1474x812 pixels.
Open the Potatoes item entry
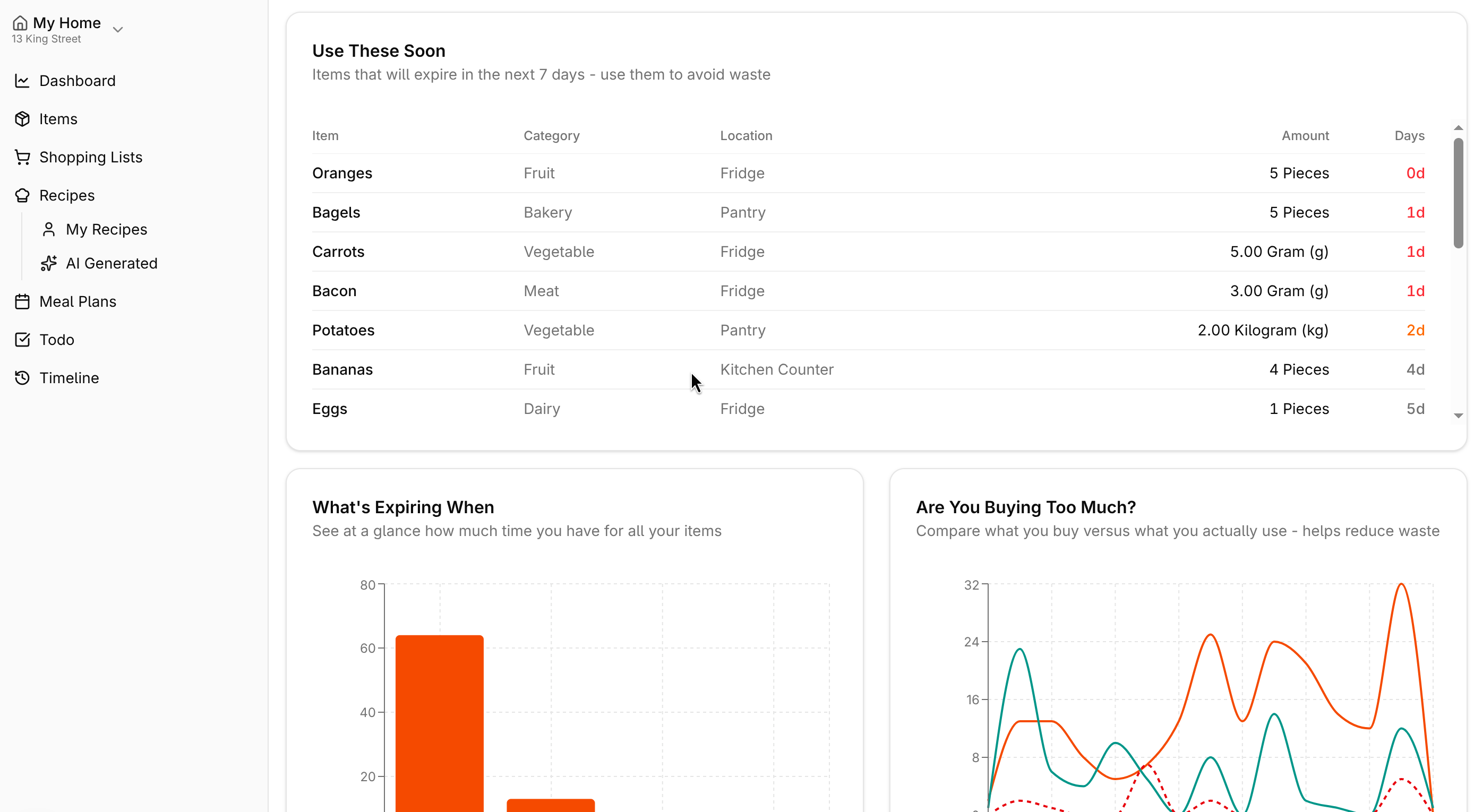343,331
